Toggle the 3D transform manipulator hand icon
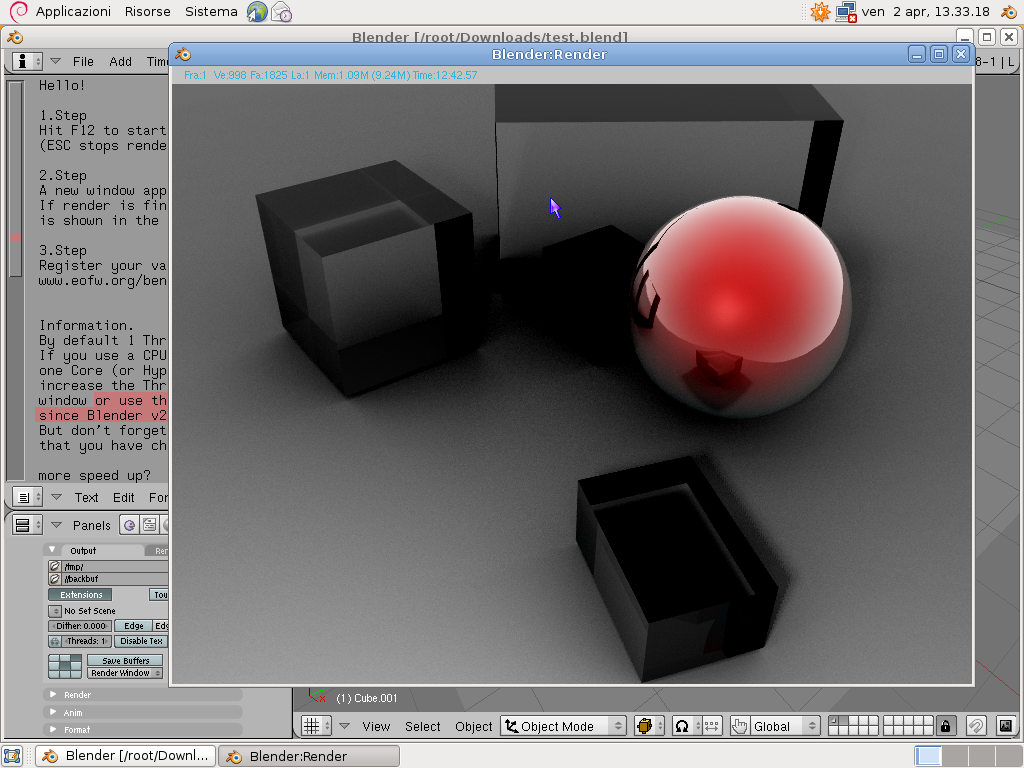The image size is (1024, 768). (739, 726)
